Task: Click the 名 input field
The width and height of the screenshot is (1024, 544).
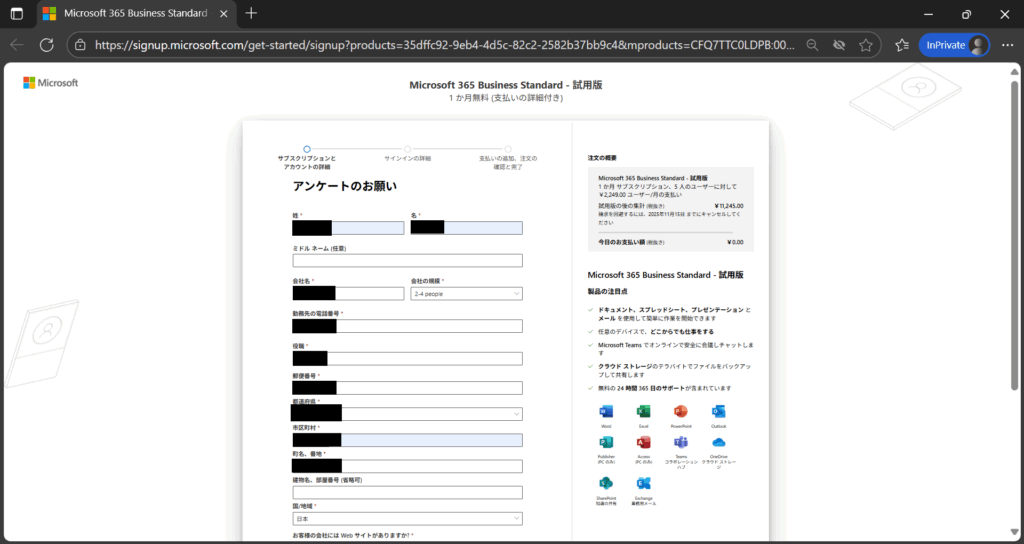Action: [466, 228]
